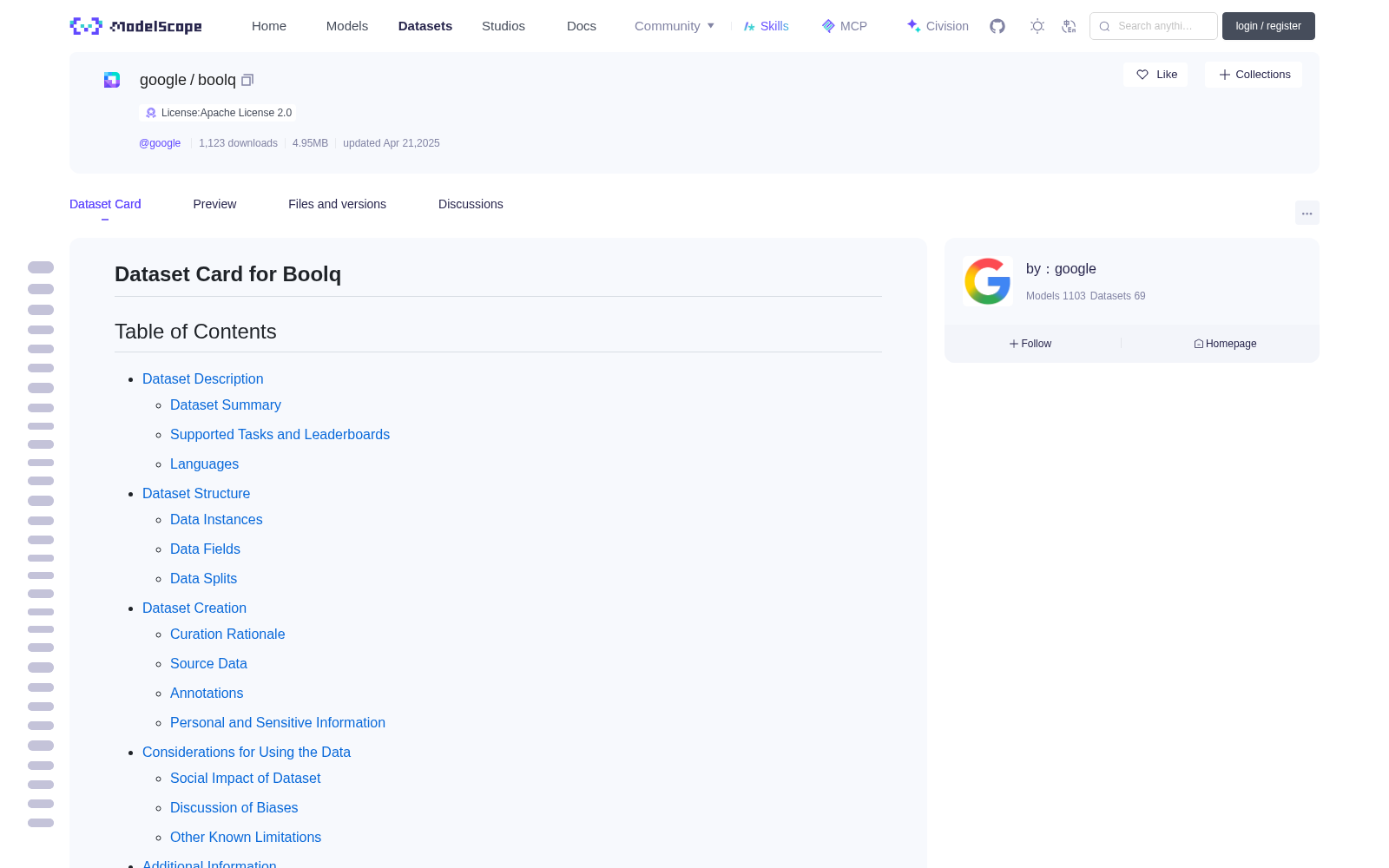Open the Docs nav item
Viewport: 1389px width, 868px height.
(x=582, y=26)
